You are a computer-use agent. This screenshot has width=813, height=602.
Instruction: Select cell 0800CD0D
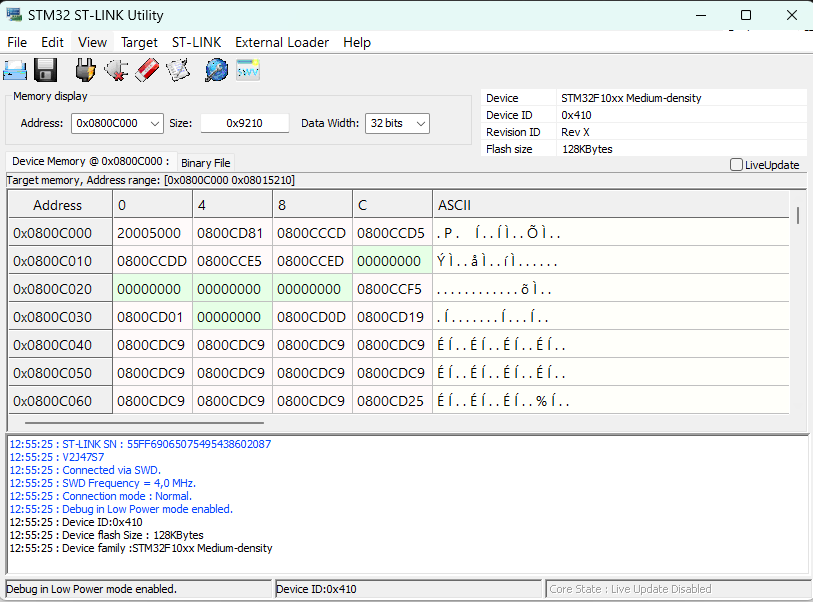tap(312, 317)
